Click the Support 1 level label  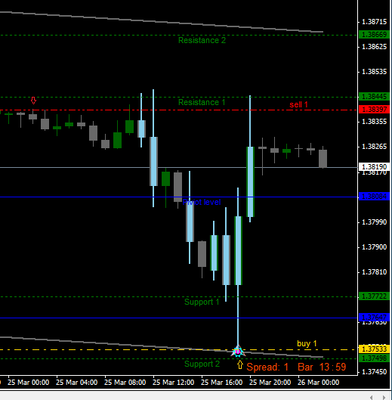202,302
